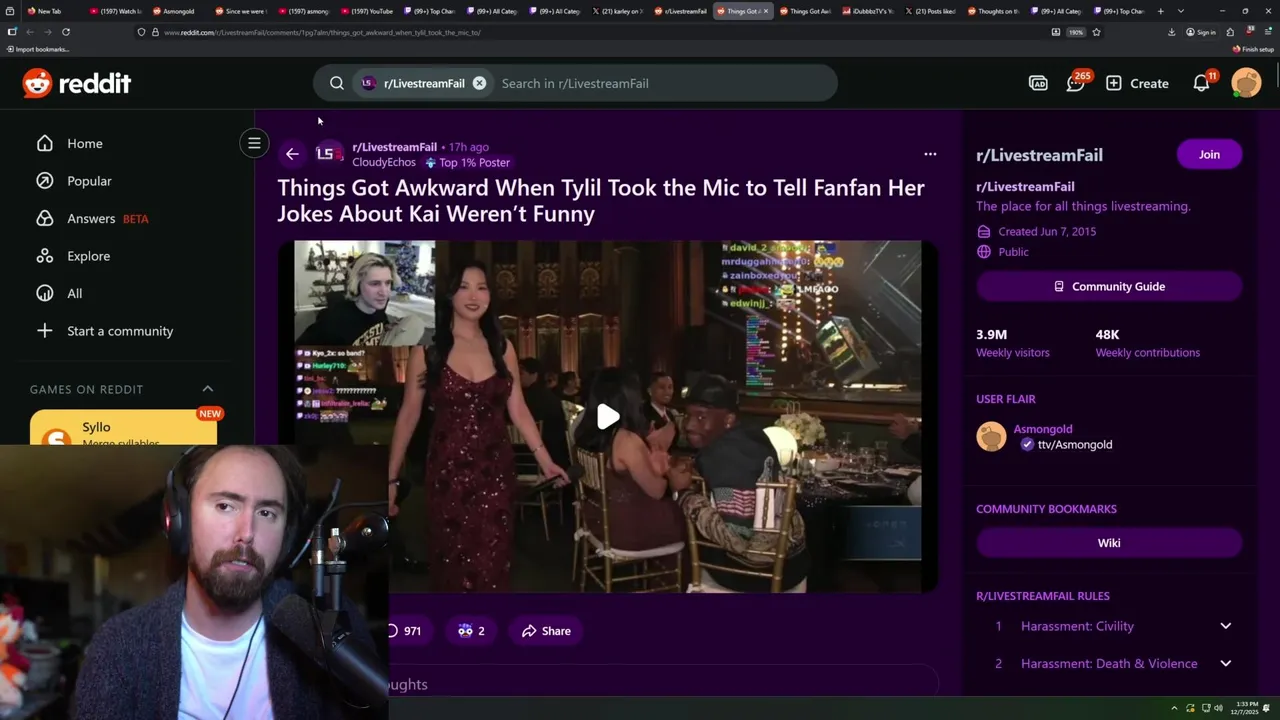Open r/LivestreamFail link in post header

(x=394, y=147)
